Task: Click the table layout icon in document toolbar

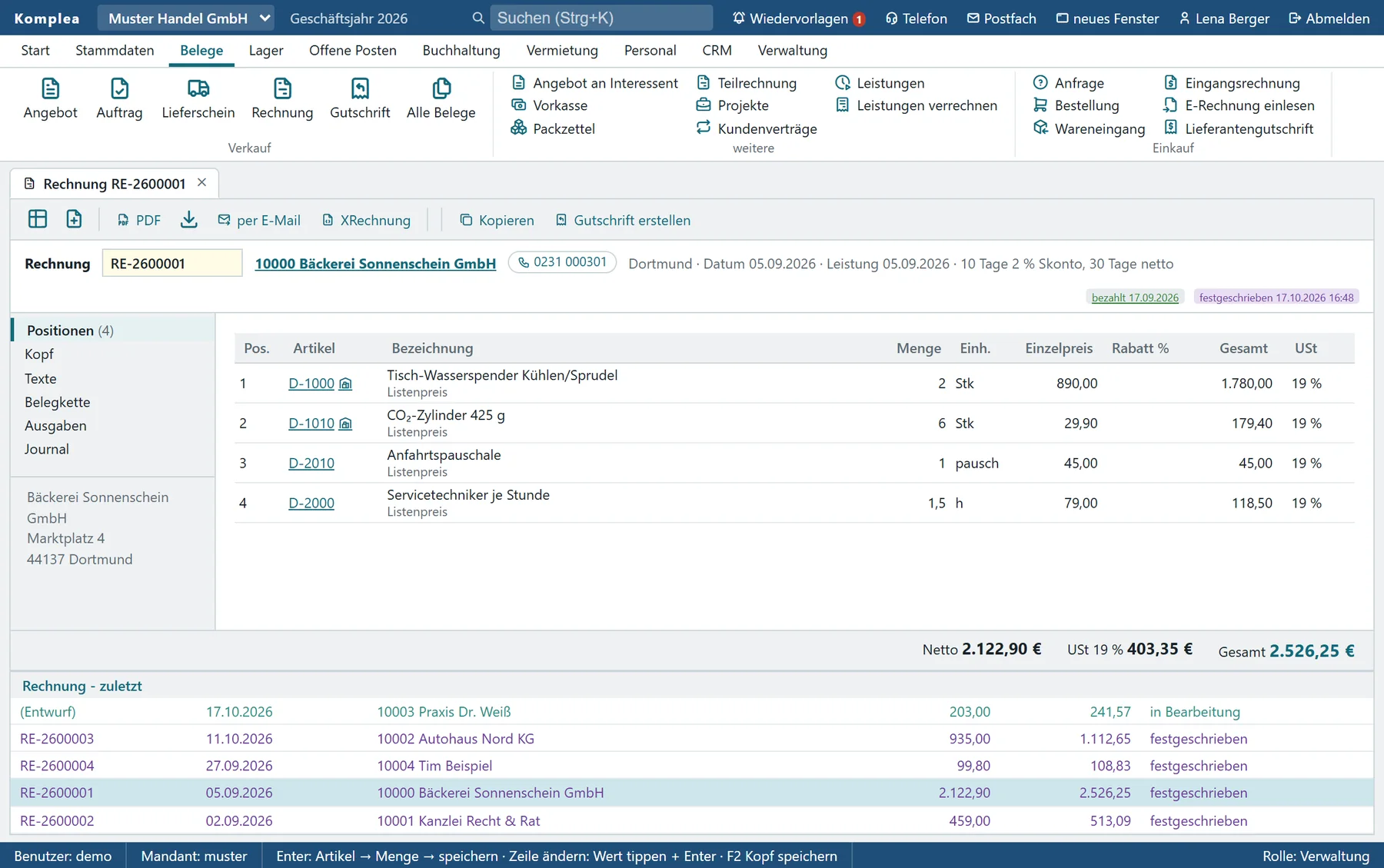Action: 38,220
